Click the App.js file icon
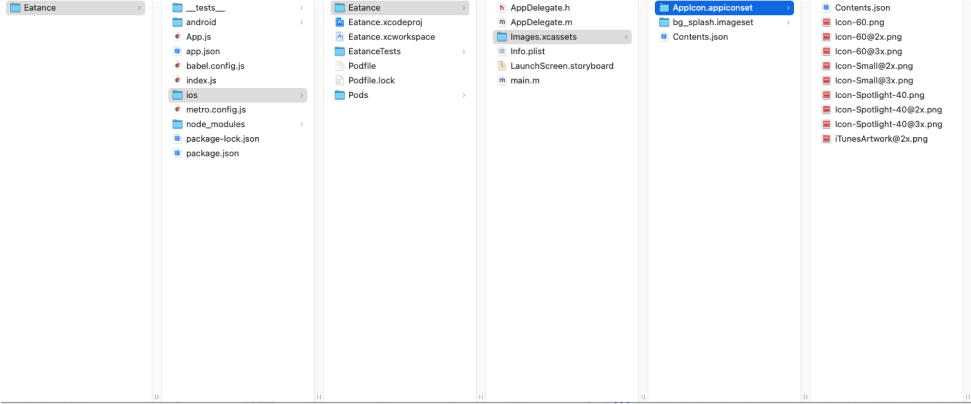The width and height of the screenshot is (971, 404). tap(177, 36)
